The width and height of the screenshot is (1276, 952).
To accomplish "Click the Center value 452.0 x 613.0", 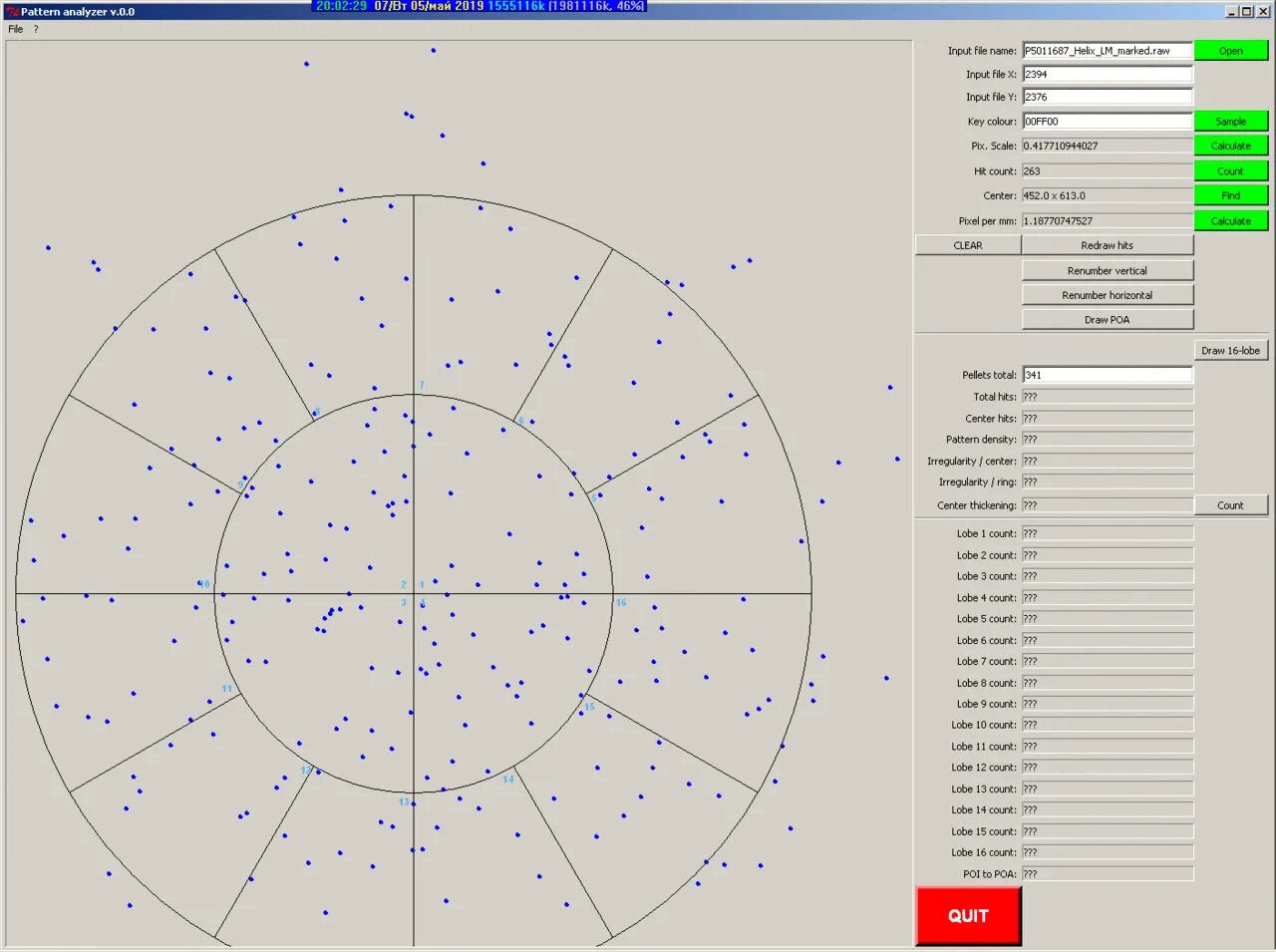I will tap(1108, 195).
